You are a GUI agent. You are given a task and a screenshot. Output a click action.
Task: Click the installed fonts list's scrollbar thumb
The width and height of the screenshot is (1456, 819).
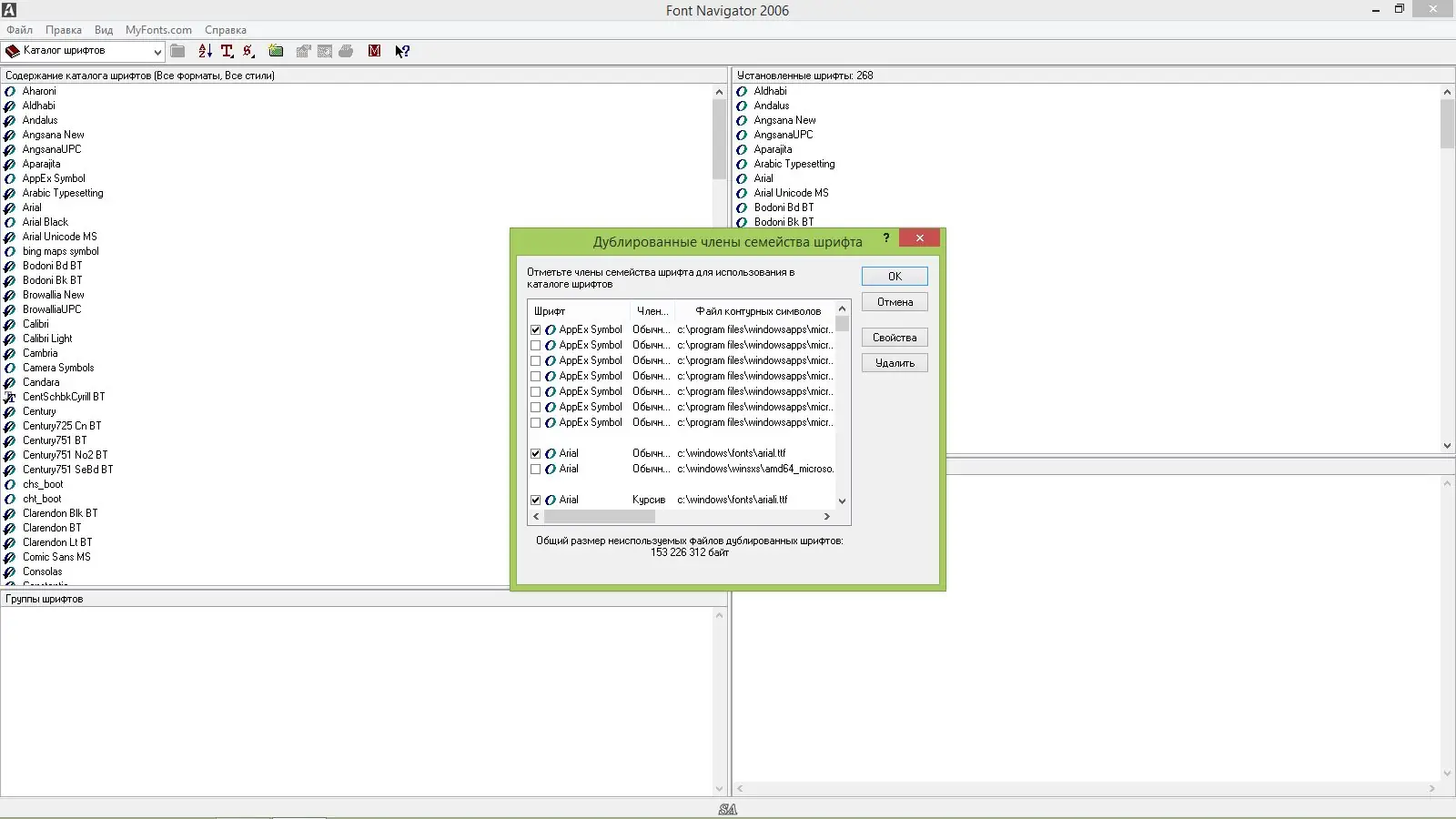pos(1447,124)
